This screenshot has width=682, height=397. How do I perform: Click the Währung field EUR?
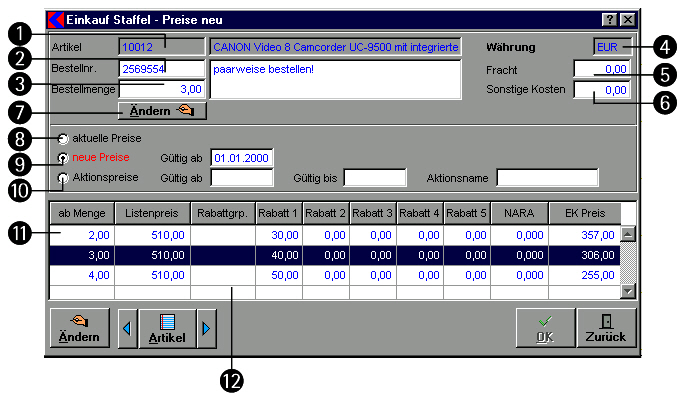[612, 47]
